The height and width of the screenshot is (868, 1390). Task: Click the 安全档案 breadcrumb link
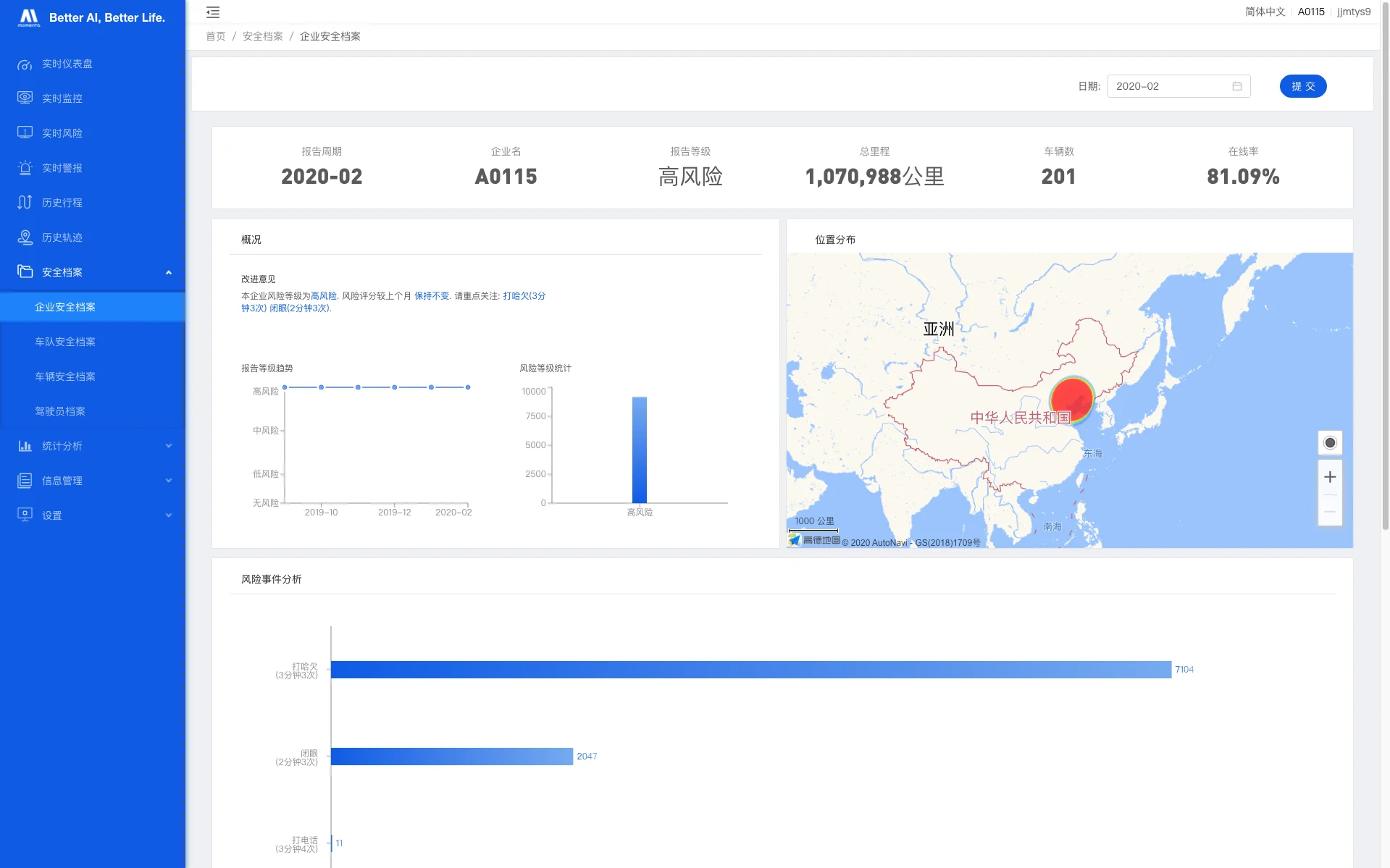[263, 36]
